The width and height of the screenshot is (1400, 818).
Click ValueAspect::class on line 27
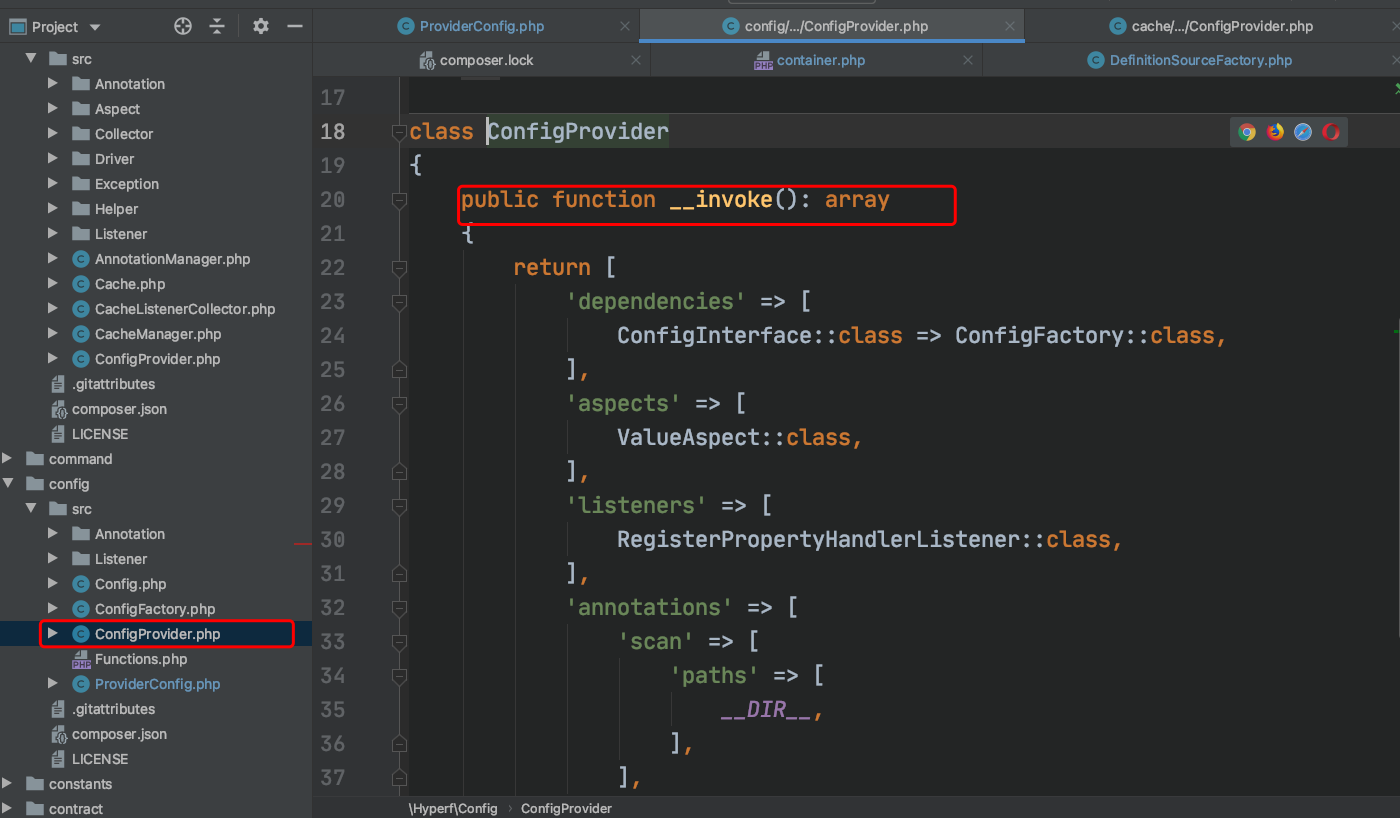coord(733,438)
